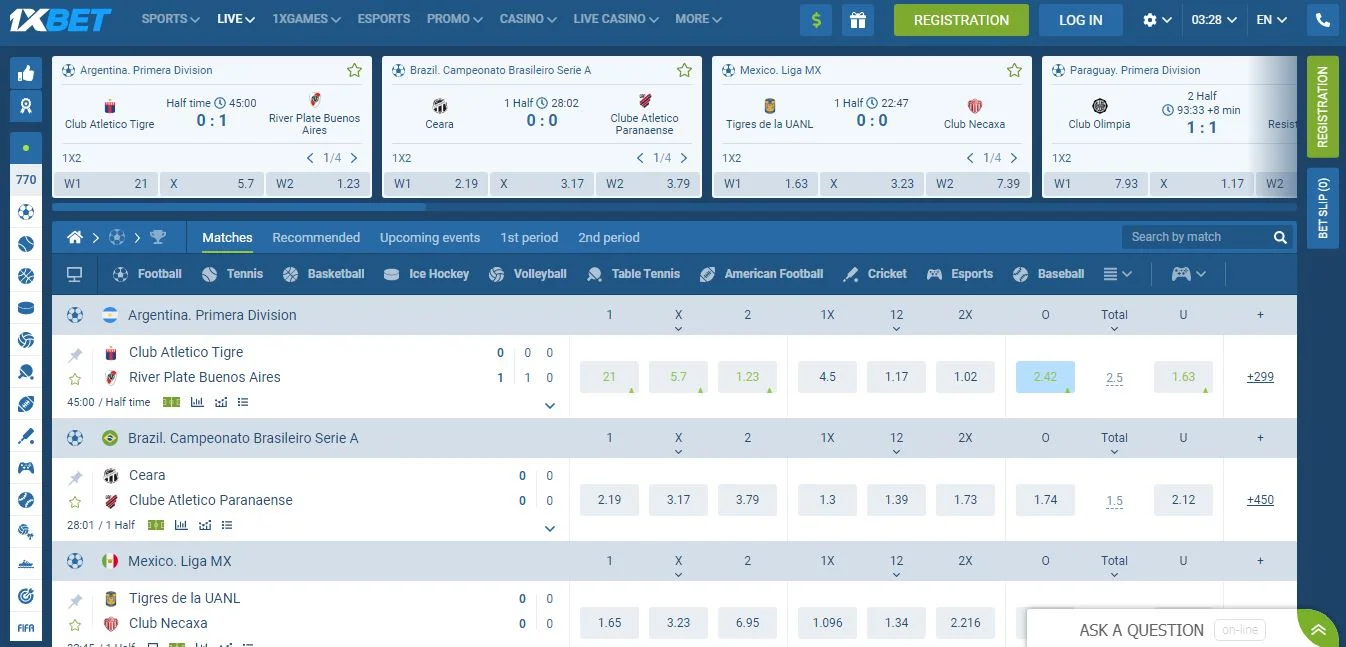Click Ask a Question chat bar
This screenshot has width=1346, height=647.
click(x=1161, y=630)
